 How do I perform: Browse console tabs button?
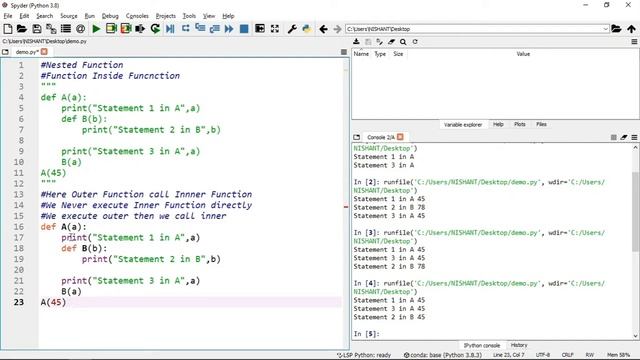[x=357, y=137]
